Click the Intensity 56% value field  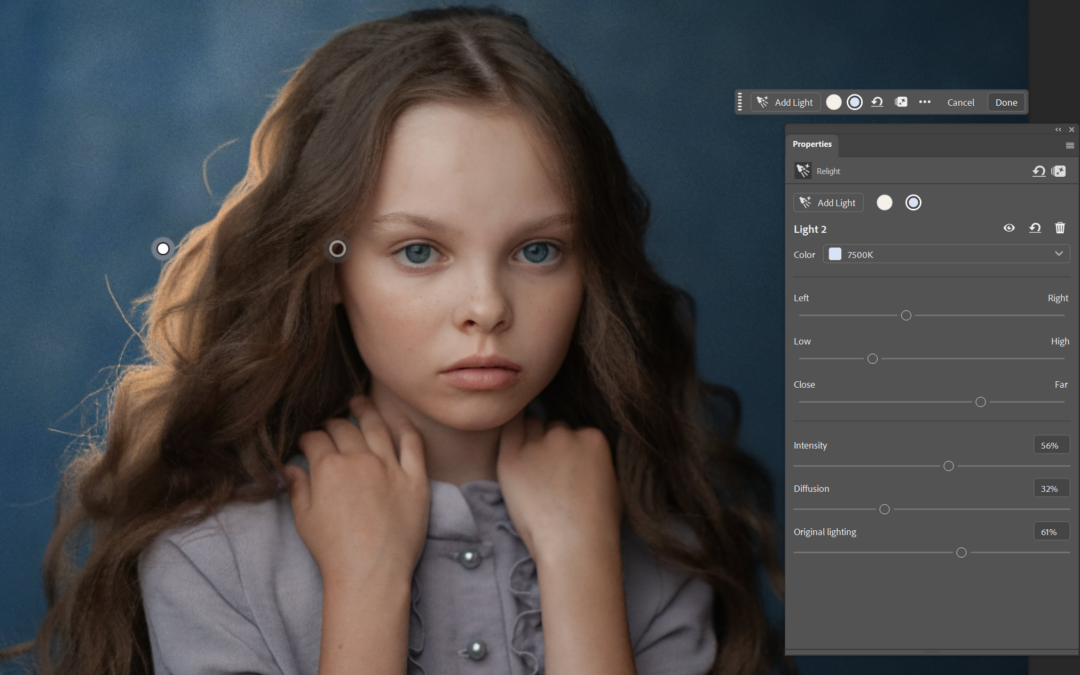click(x=1051, y=445)
